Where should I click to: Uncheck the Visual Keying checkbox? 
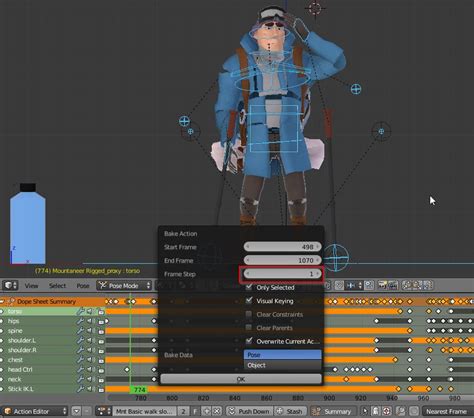coord(249,300)
